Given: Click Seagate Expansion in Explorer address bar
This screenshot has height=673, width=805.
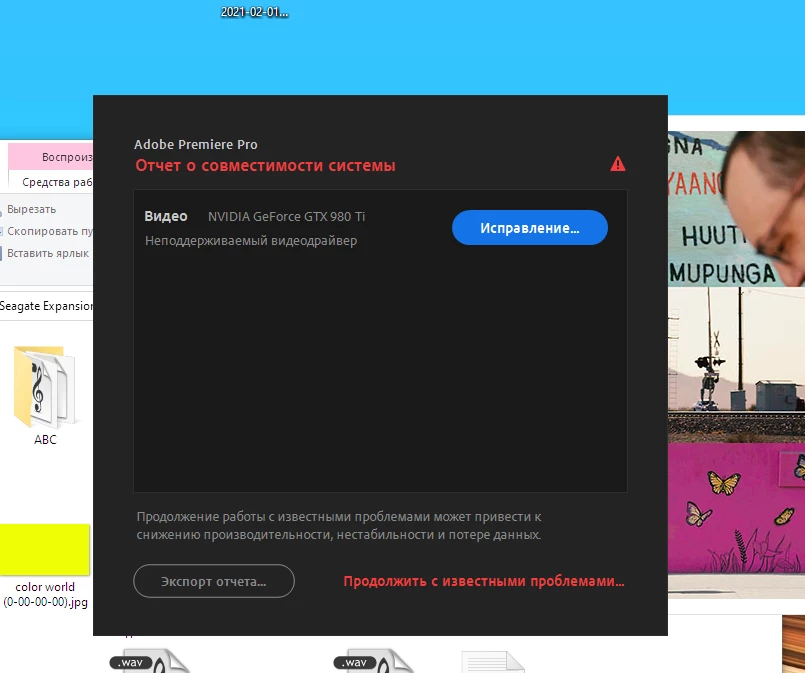Looking at the screenshot, I should click(x=46, y=306).
